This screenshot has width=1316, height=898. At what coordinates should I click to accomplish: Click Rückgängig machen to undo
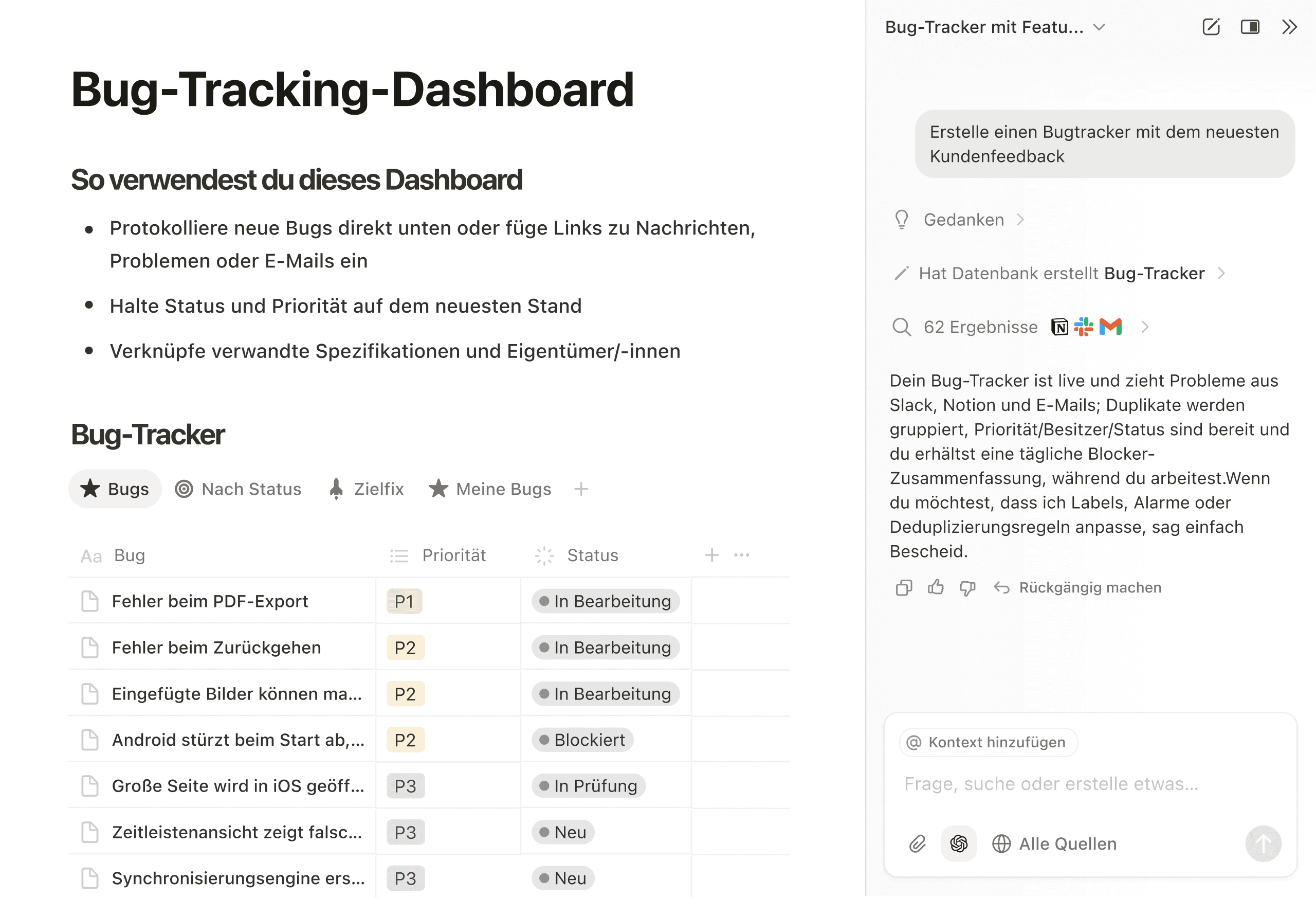(x=1077, y=587)
